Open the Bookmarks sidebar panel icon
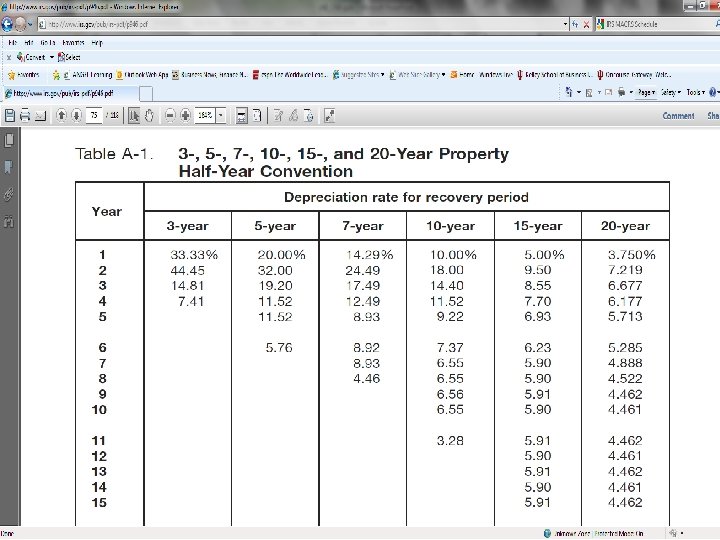The image size is (720, 540). (x=9, y=167)
